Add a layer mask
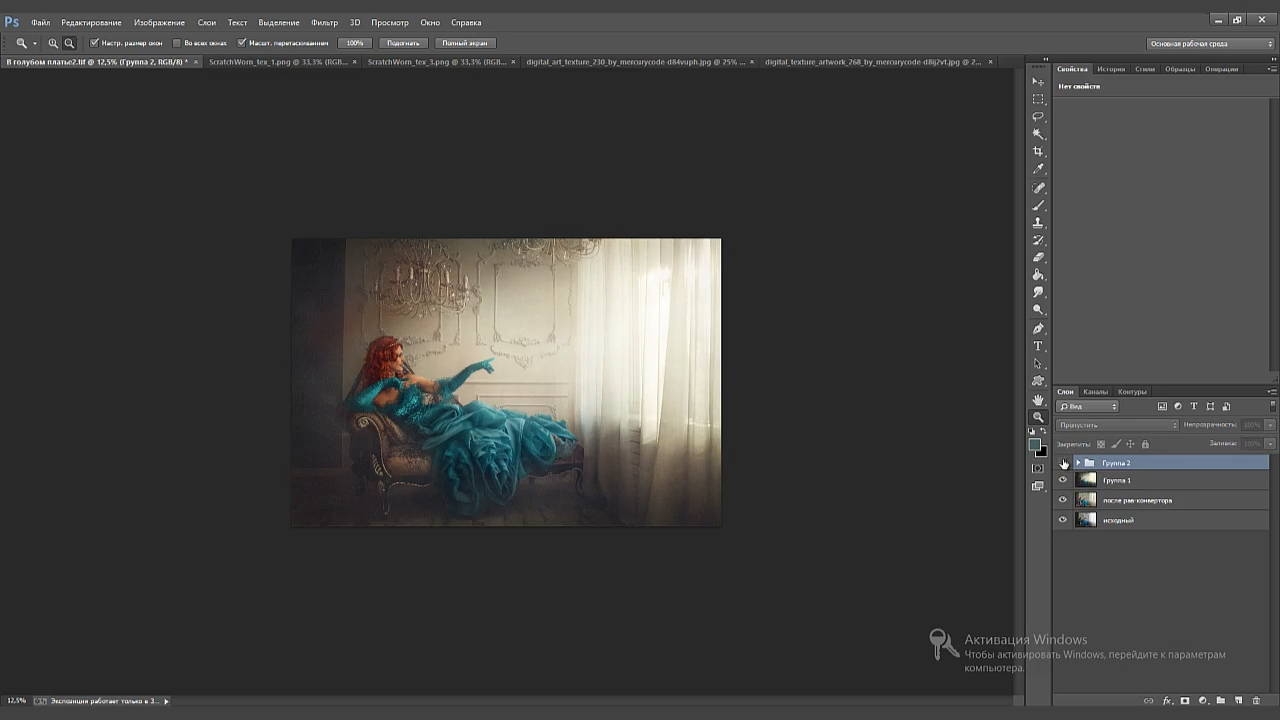The image size is (1280, 720). click(x=1185, y=701)
